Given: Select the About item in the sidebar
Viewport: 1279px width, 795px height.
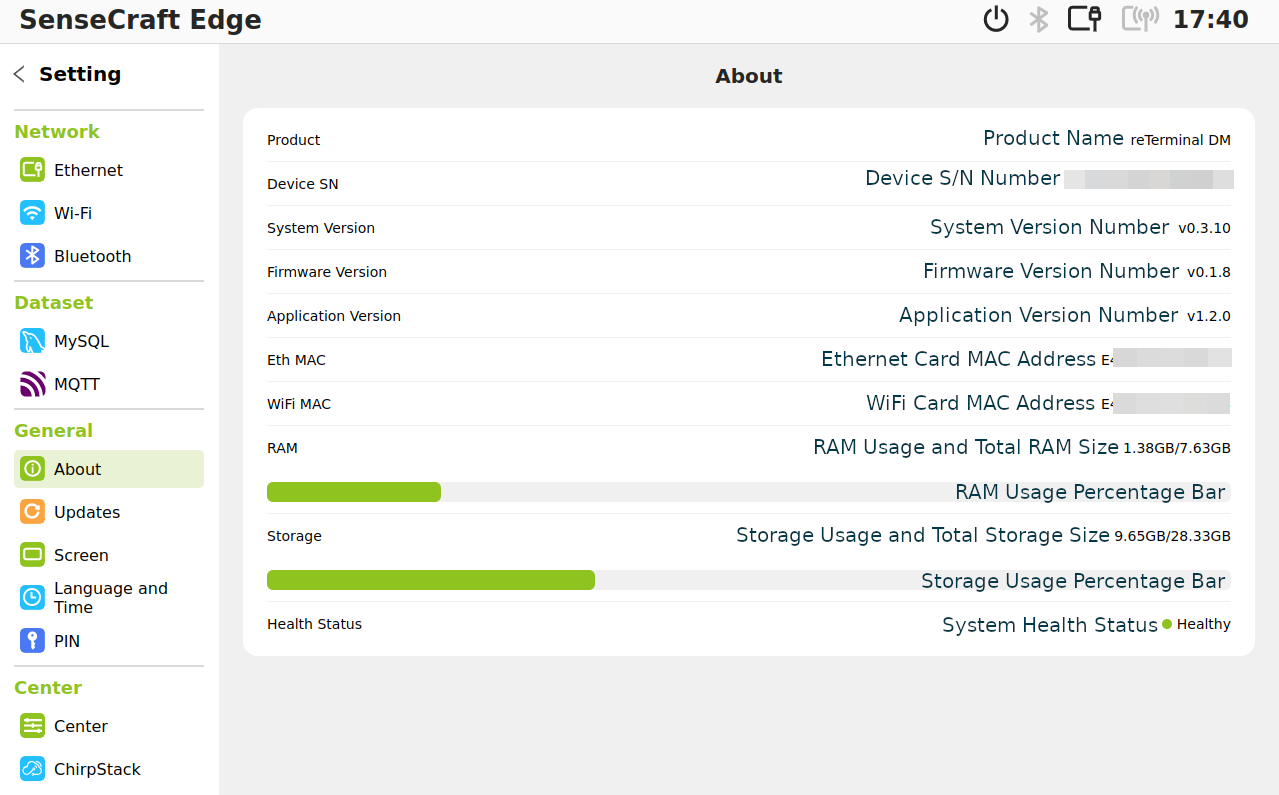Looking at the screenshot, I should (x=109, y=469).
